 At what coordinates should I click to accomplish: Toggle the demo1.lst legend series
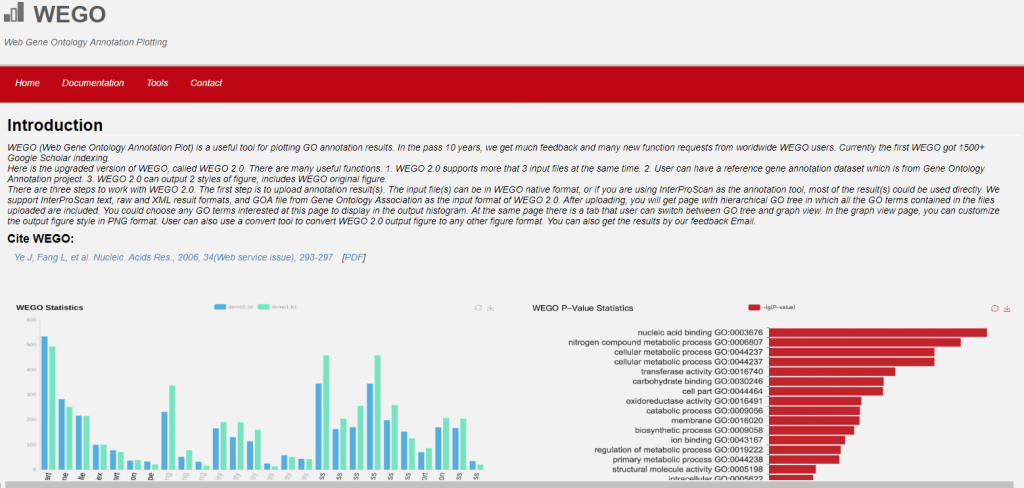click(x=278, y=306)
